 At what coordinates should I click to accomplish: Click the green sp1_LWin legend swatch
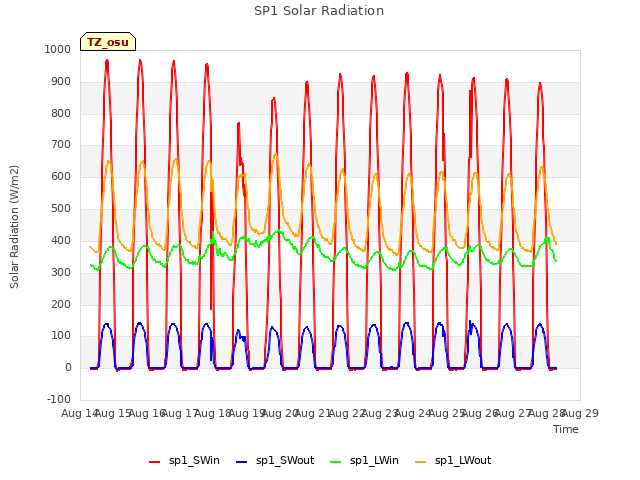(x=336, y=462)
